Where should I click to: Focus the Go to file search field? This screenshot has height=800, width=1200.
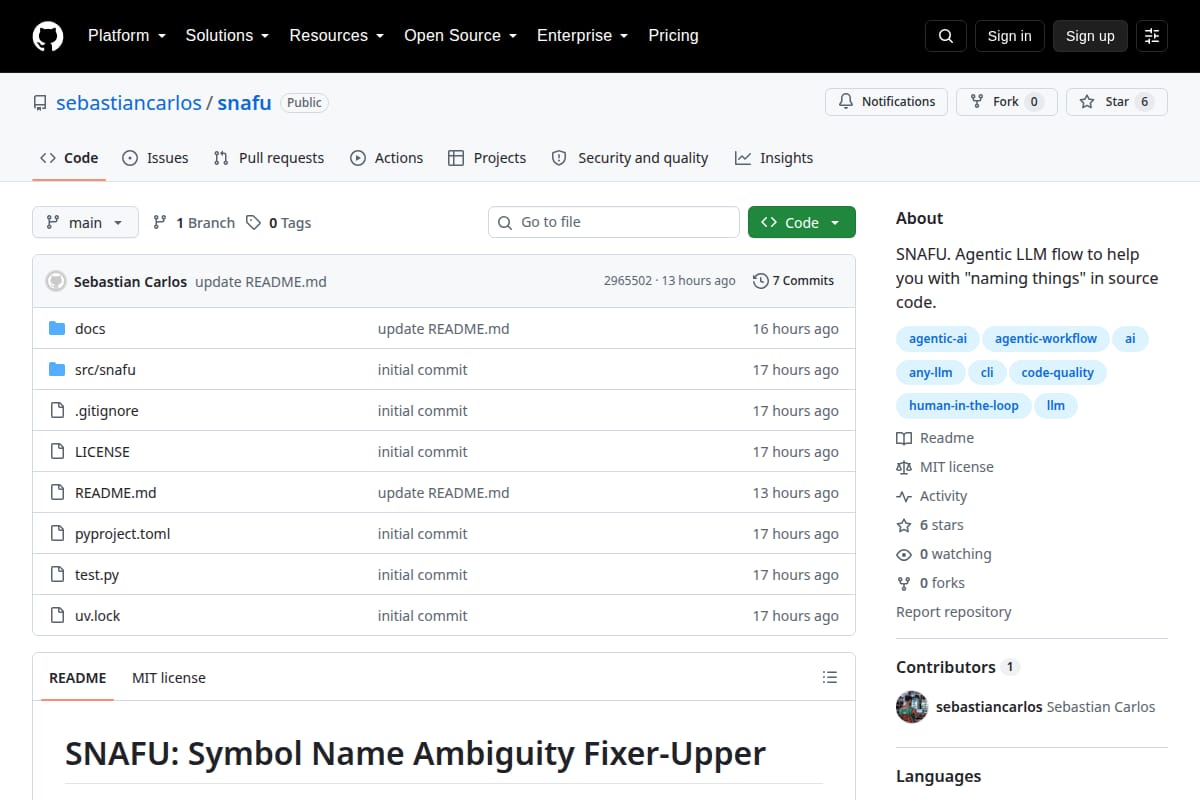614,222
